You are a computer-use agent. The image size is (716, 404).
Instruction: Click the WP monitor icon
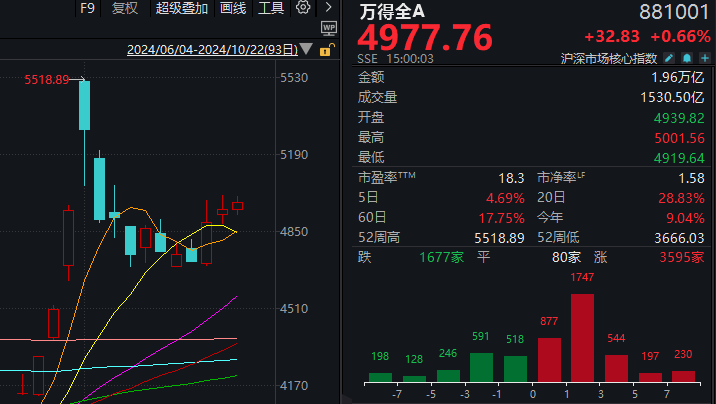pyautogui.click(x=329, y=28)
